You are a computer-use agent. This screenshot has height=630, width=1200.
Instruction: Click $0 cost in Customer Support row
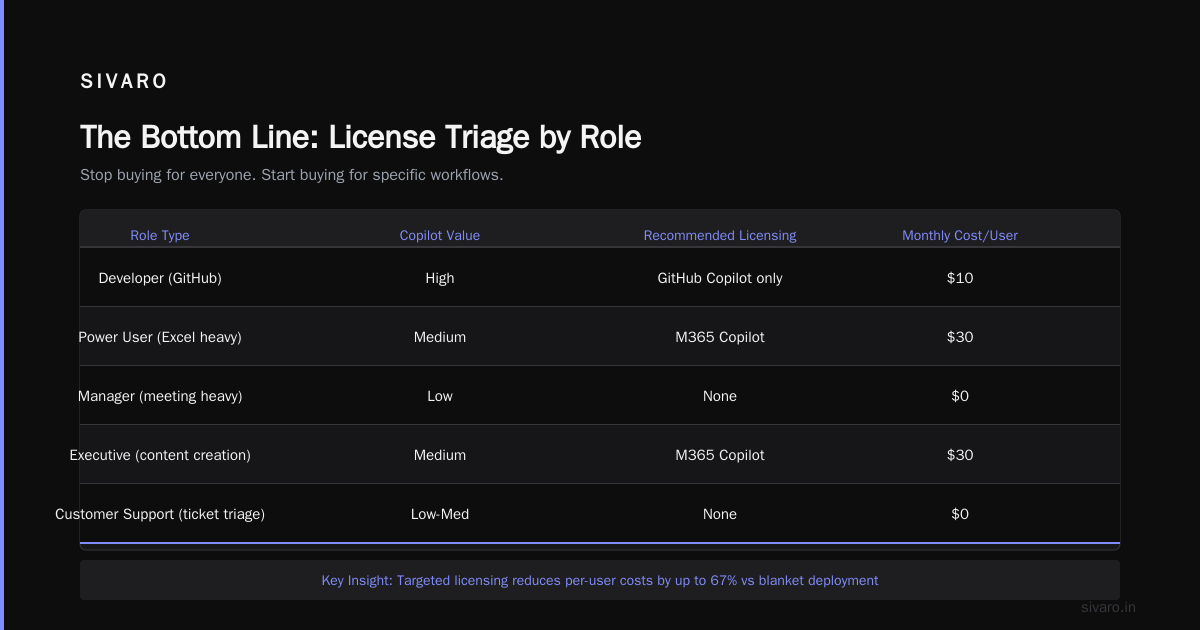coord(960,514)
